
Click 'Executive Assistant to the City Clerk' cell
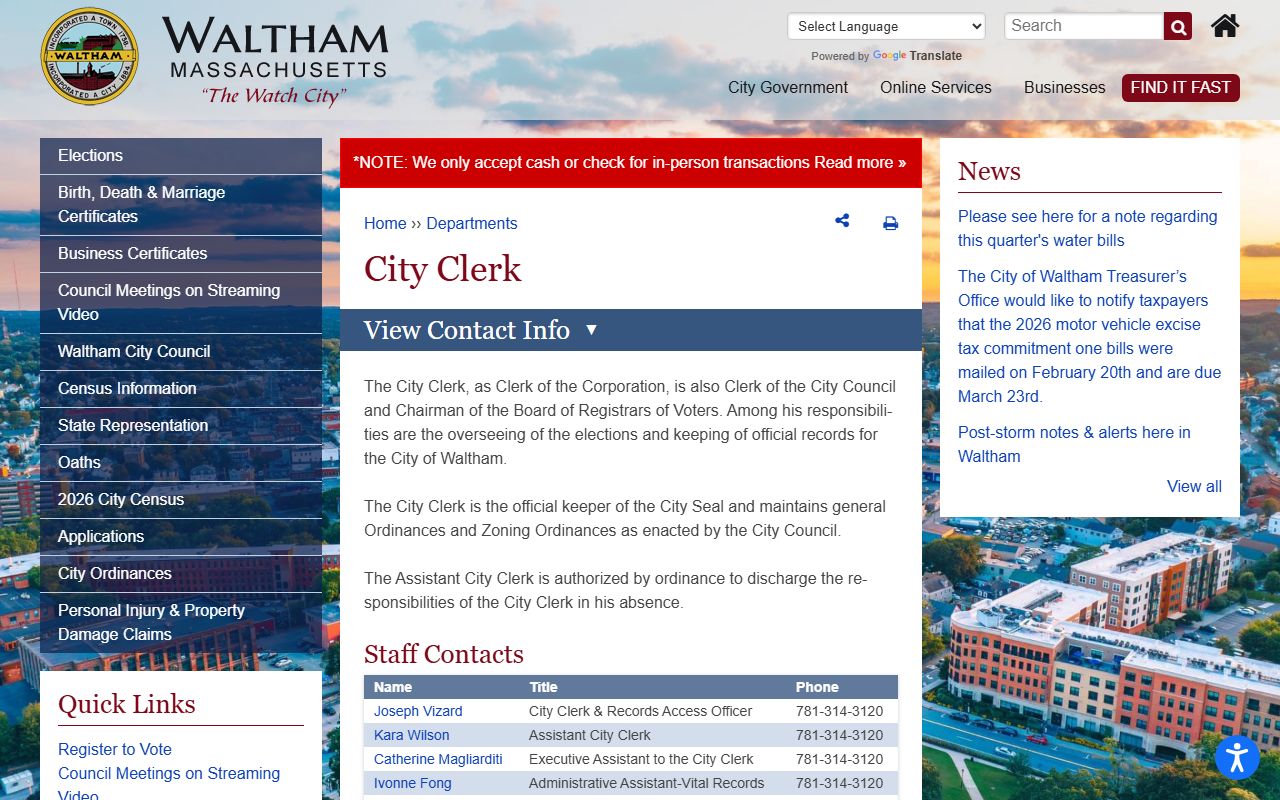[x=641, y=759]
